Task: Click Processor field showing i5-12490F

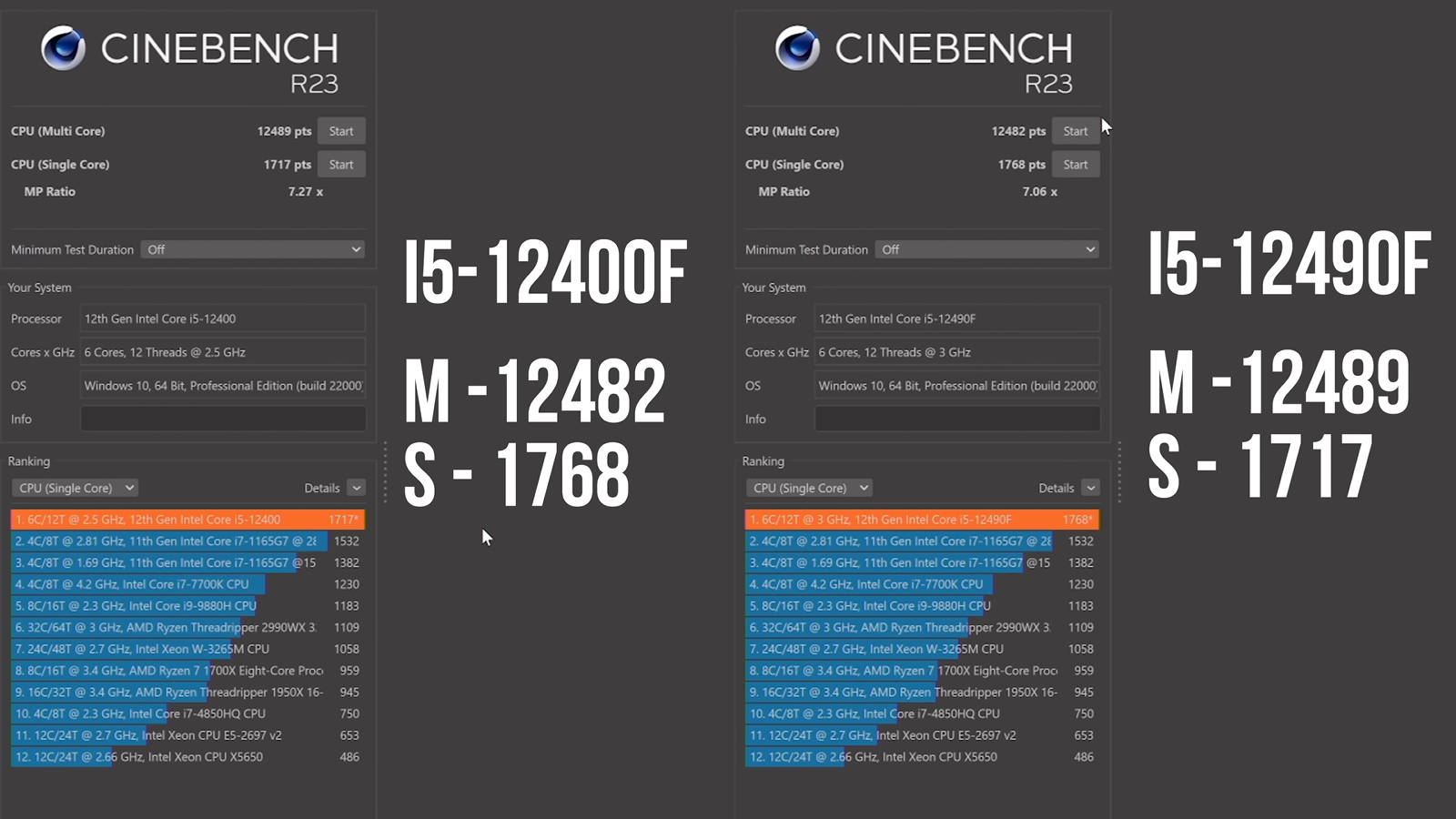Action: click(957, 318)
